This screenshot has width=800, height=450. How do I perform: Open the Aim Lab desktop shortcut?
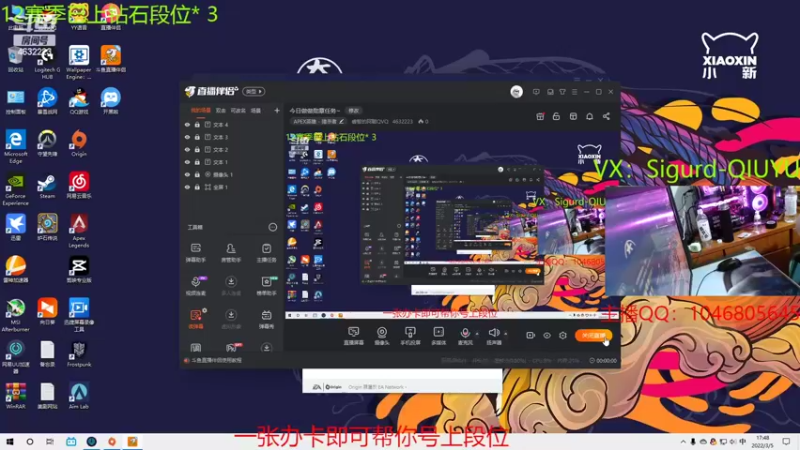pyautogui.click(x=79, y=395)
